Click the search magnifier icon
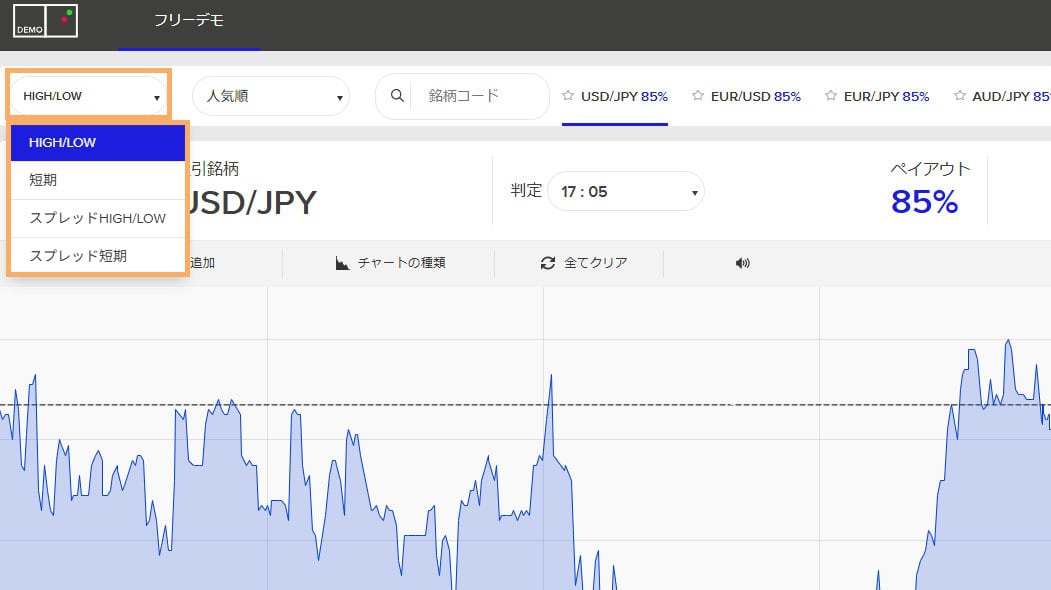The height and width of the screenshot is (590, 1051). point(397,96)
